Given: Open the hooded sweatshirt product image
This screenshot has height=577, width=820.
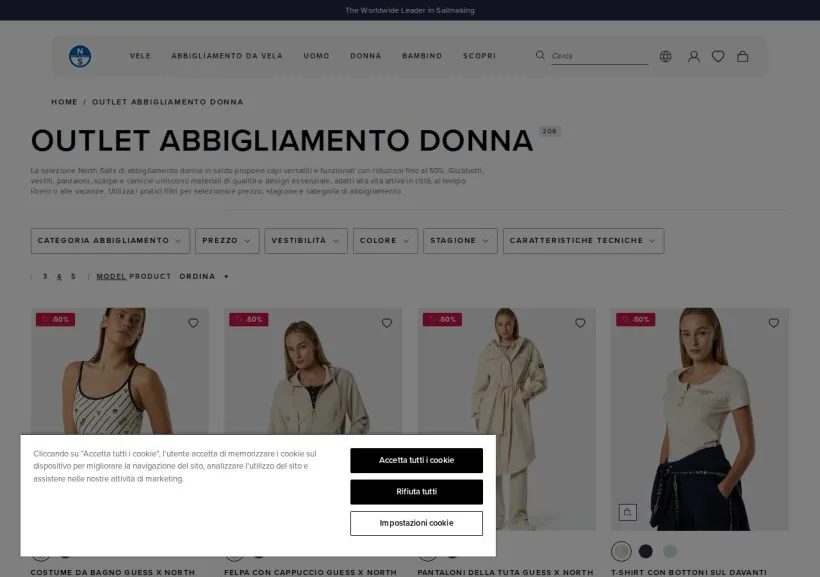Looking at the screenshot, I should click(x=313, y=371).
